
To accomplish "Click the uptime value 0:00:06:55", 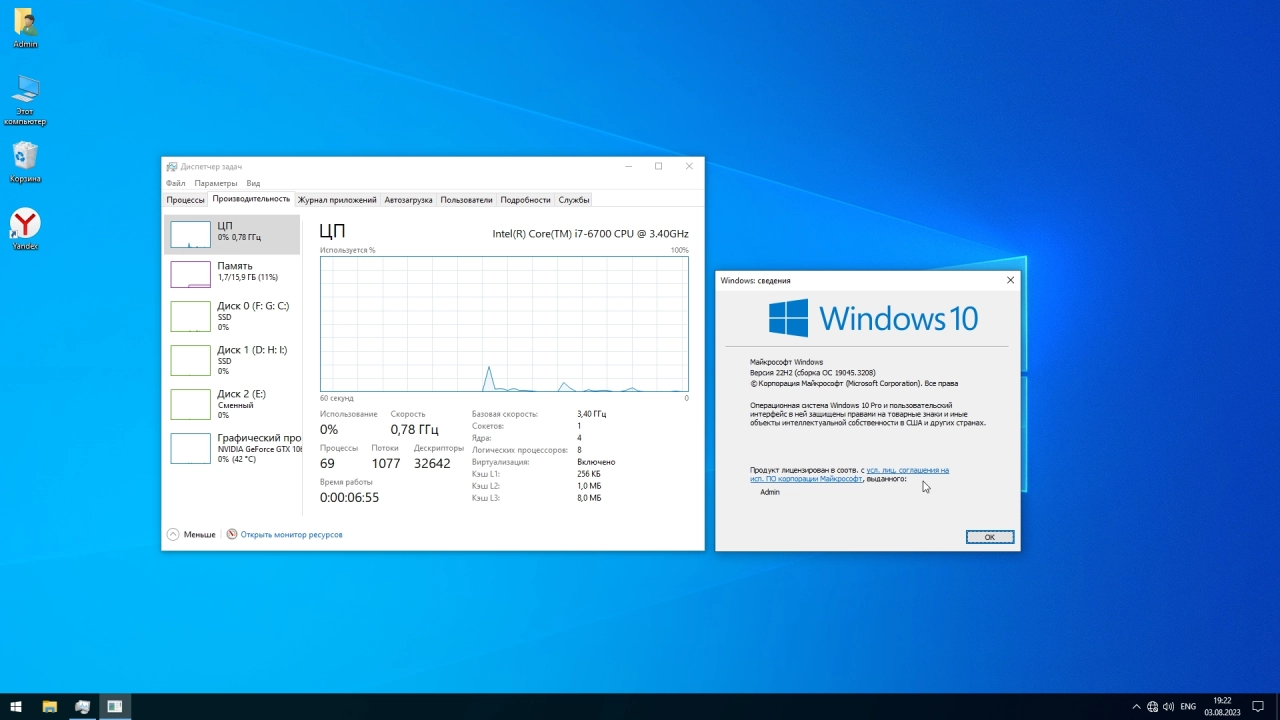I will [349, 497].
